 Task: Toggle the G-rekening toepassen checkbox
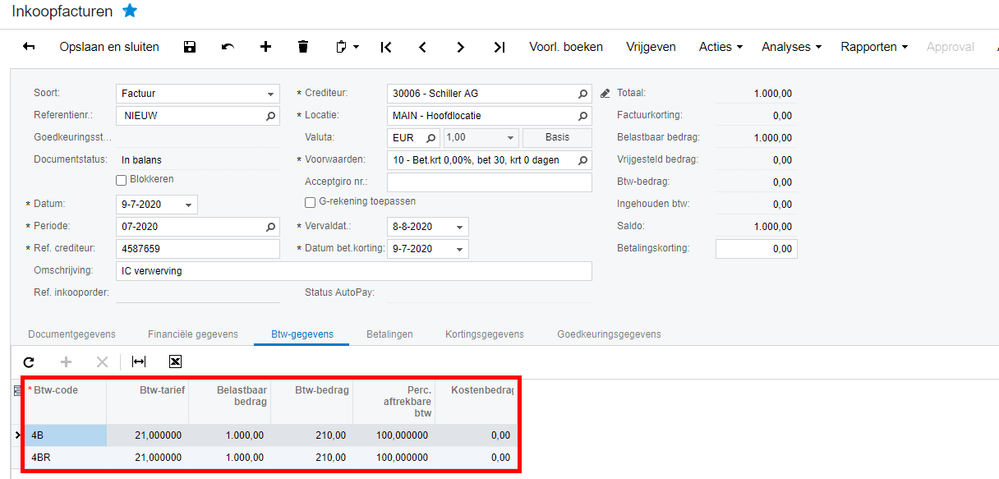point(310,202)
